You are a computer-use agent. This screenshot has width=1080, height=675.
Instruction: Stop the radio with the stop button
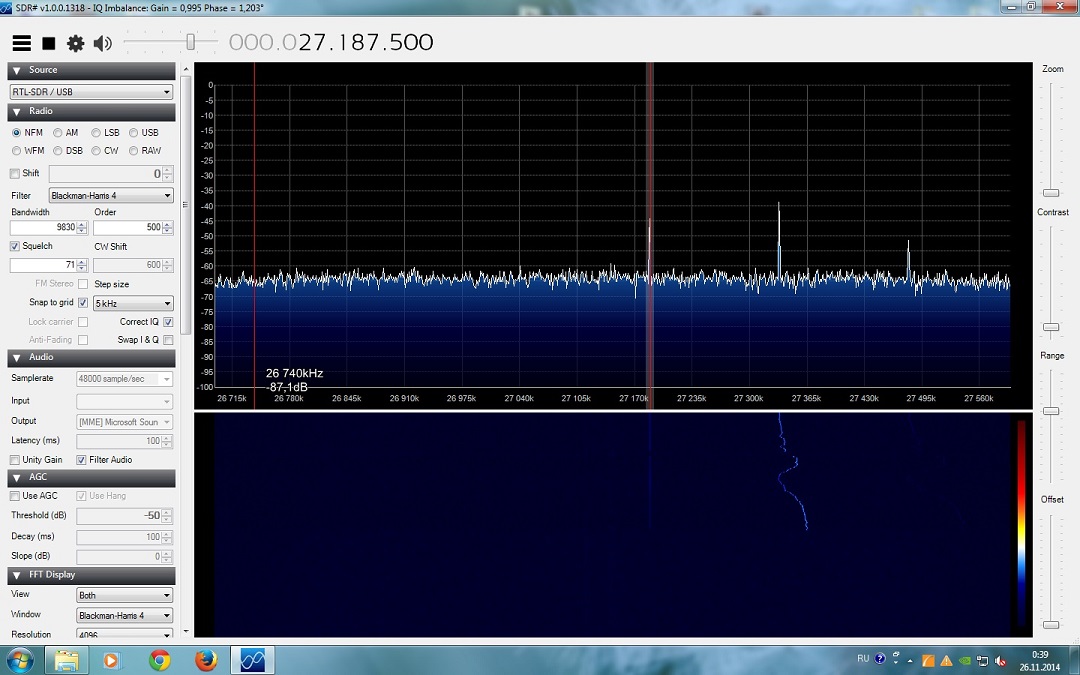point(48,43)
